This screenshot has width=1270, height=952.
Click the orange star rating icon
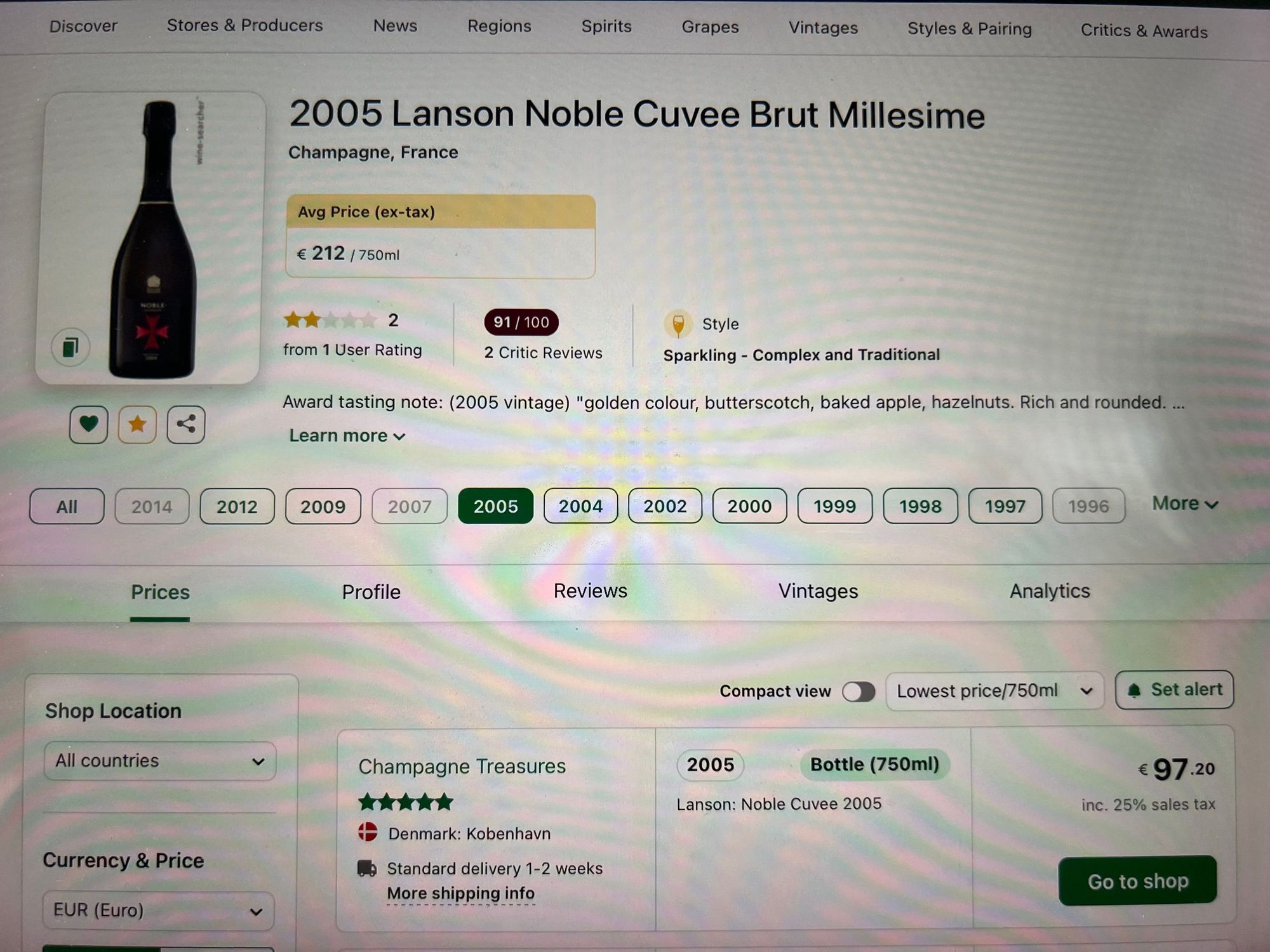point(137,424)
